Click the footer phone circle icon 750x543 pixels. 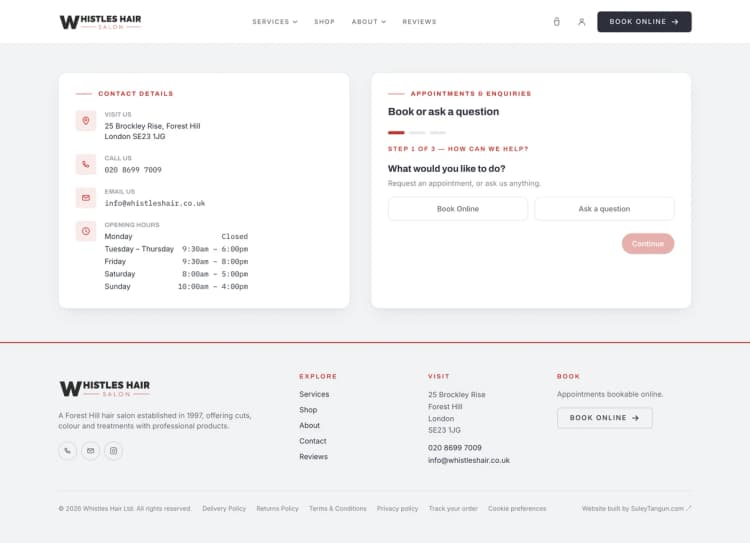67,451
